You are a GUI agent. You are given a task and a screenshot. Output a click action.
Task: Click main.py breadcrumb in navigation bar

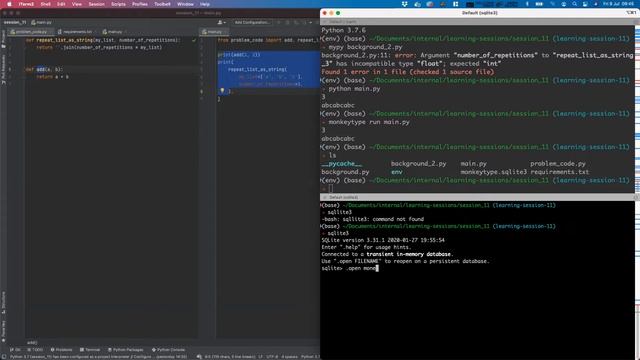point(42,22)
